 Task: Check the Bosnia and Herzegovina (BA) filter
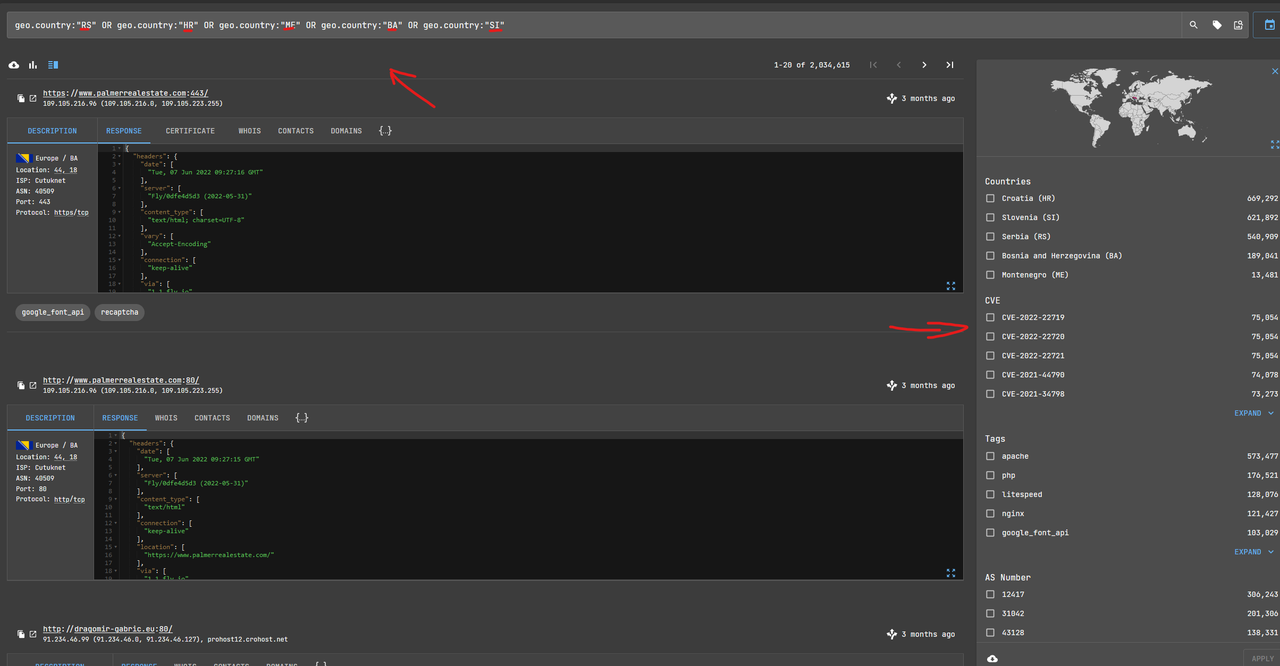(x=990, y=255)
